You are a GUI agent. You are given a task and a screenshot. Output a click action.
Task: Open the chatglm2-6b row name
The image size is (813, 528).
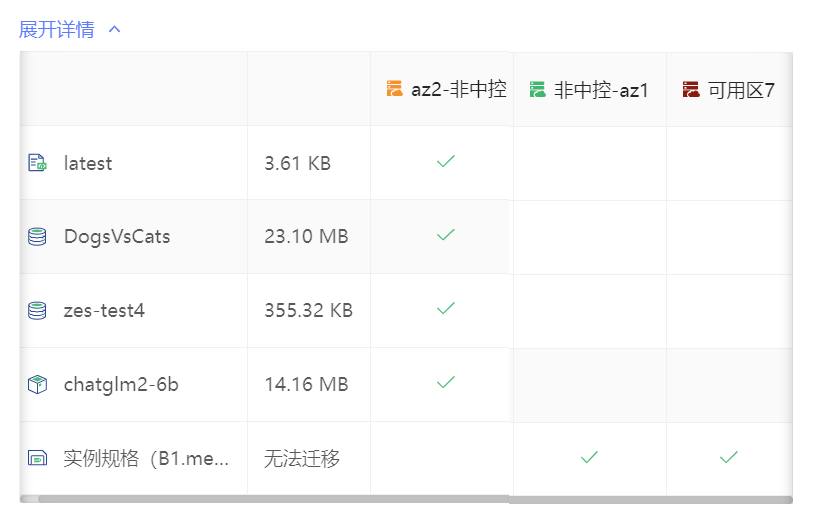coord(121,385)
